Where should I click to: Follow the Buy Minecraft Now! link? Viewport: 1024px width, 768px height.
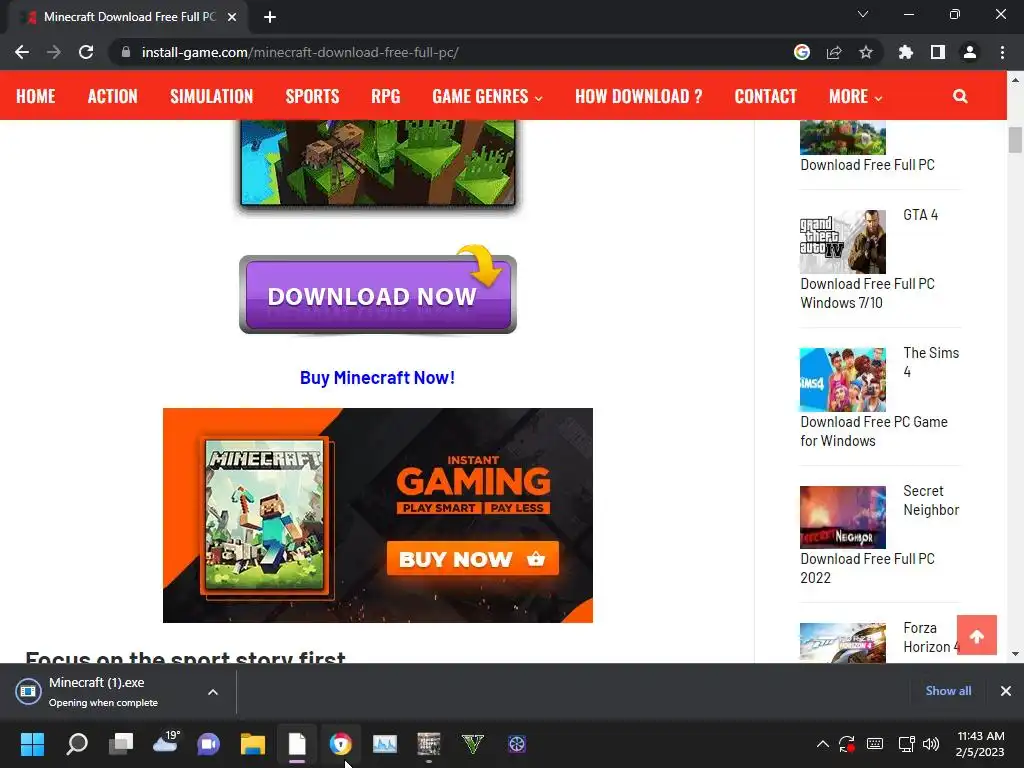pyautogui.click(x=377, y=377)
